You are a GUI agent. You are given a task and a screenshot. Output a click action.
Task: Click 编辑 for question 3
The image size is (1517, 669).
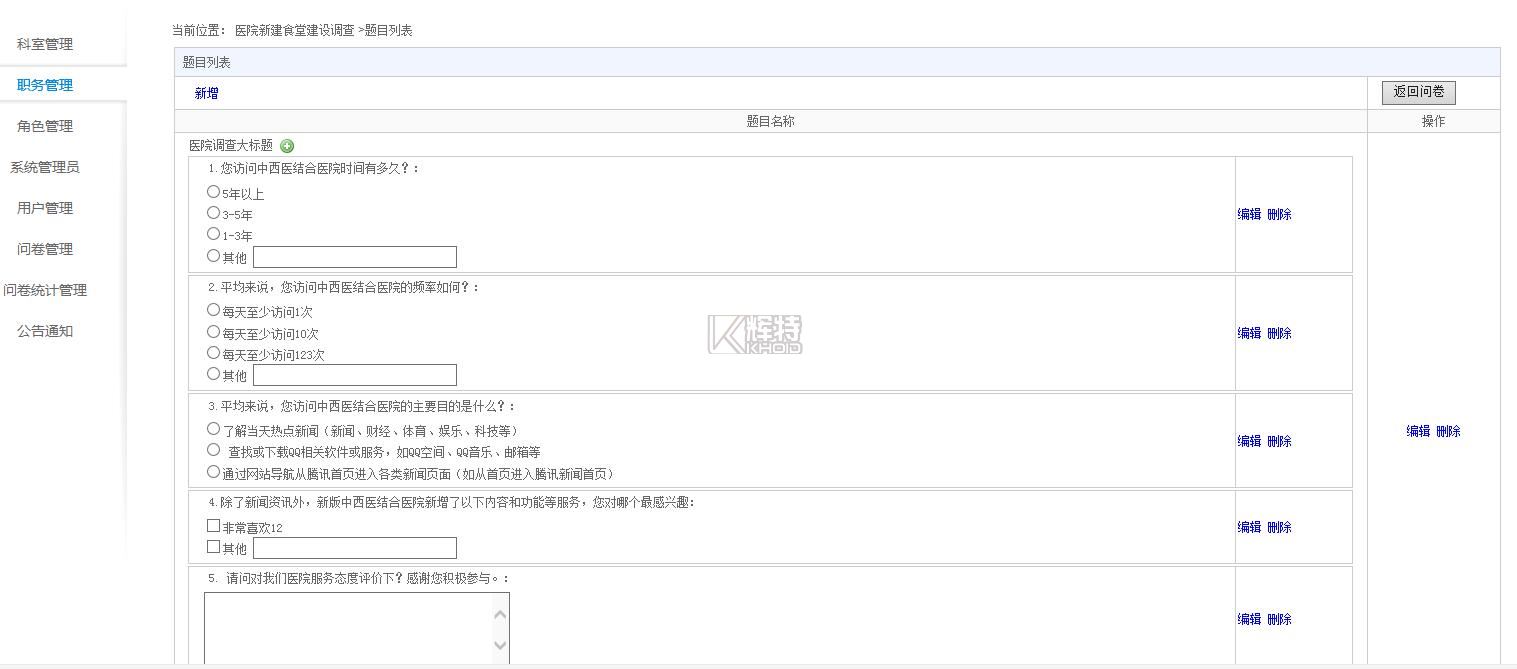click(1249, 441)
